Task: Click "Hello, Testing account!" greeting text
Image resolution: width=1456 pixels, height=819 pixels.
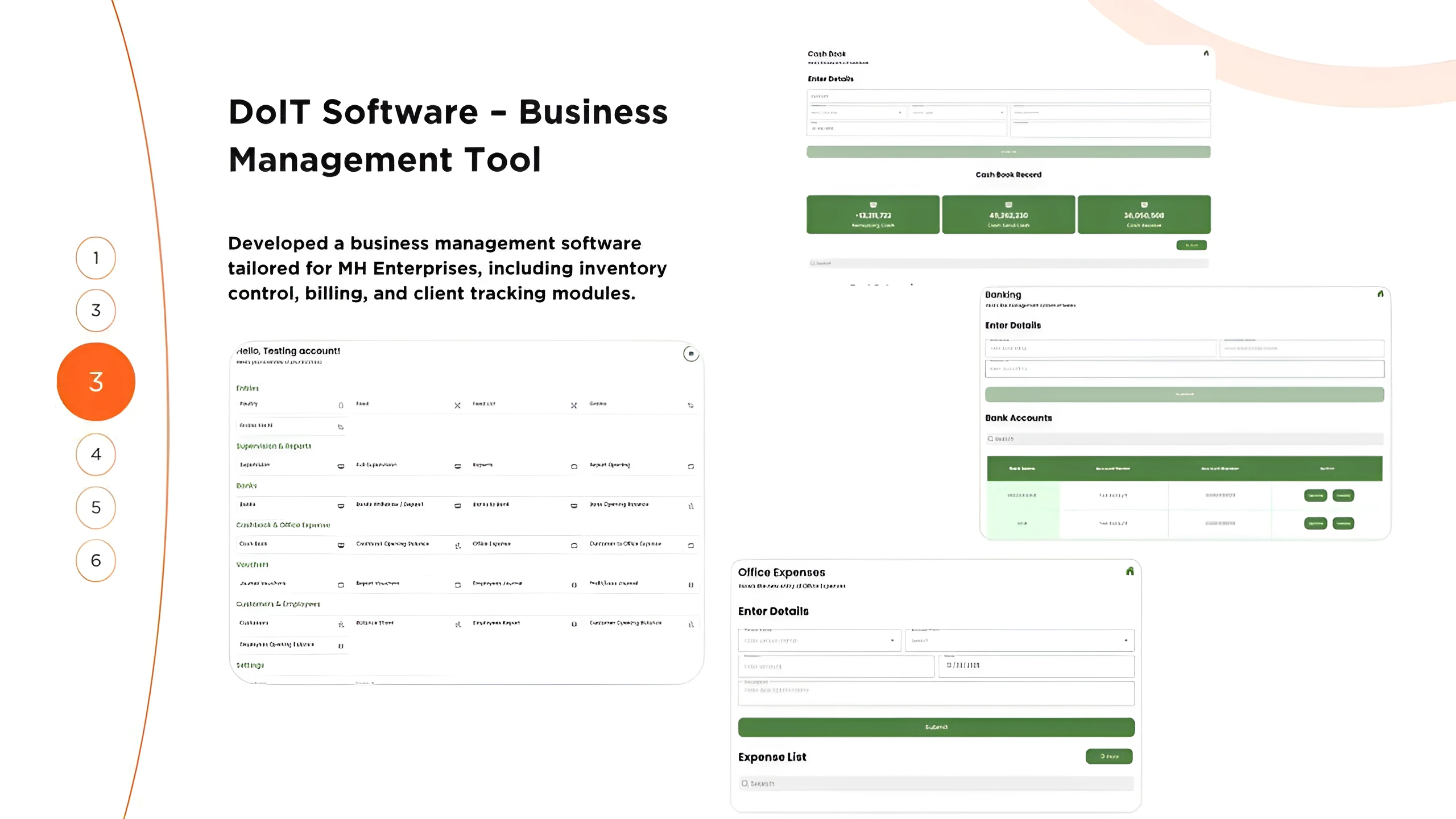Action: 288,351
